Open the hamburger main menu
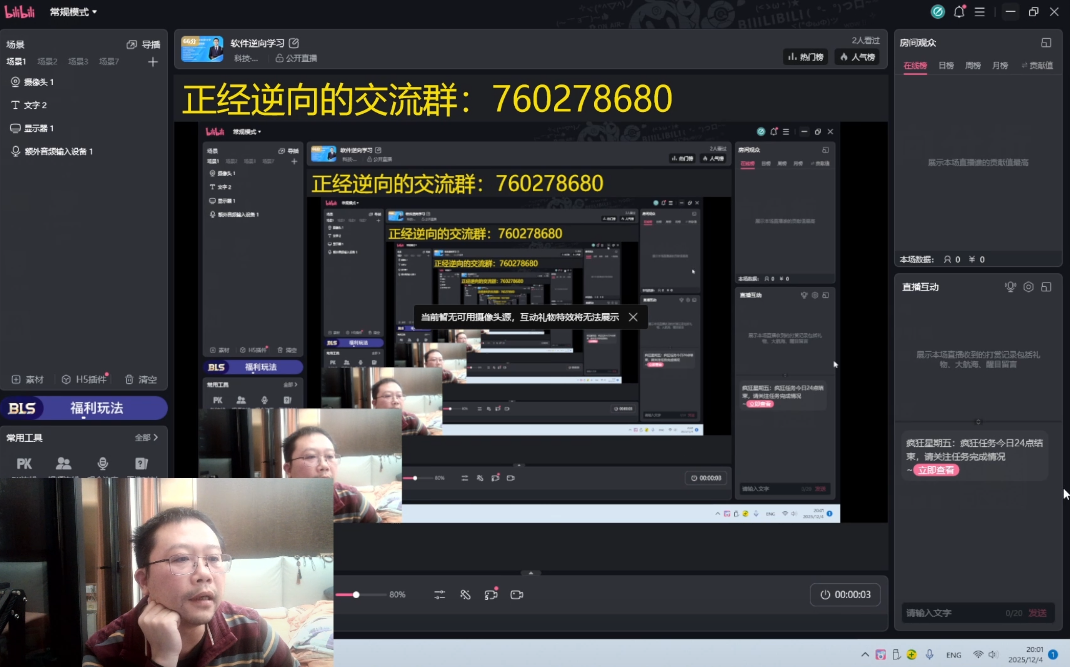The height and width of the screenshot is (667, 1070). click(980, 12)
